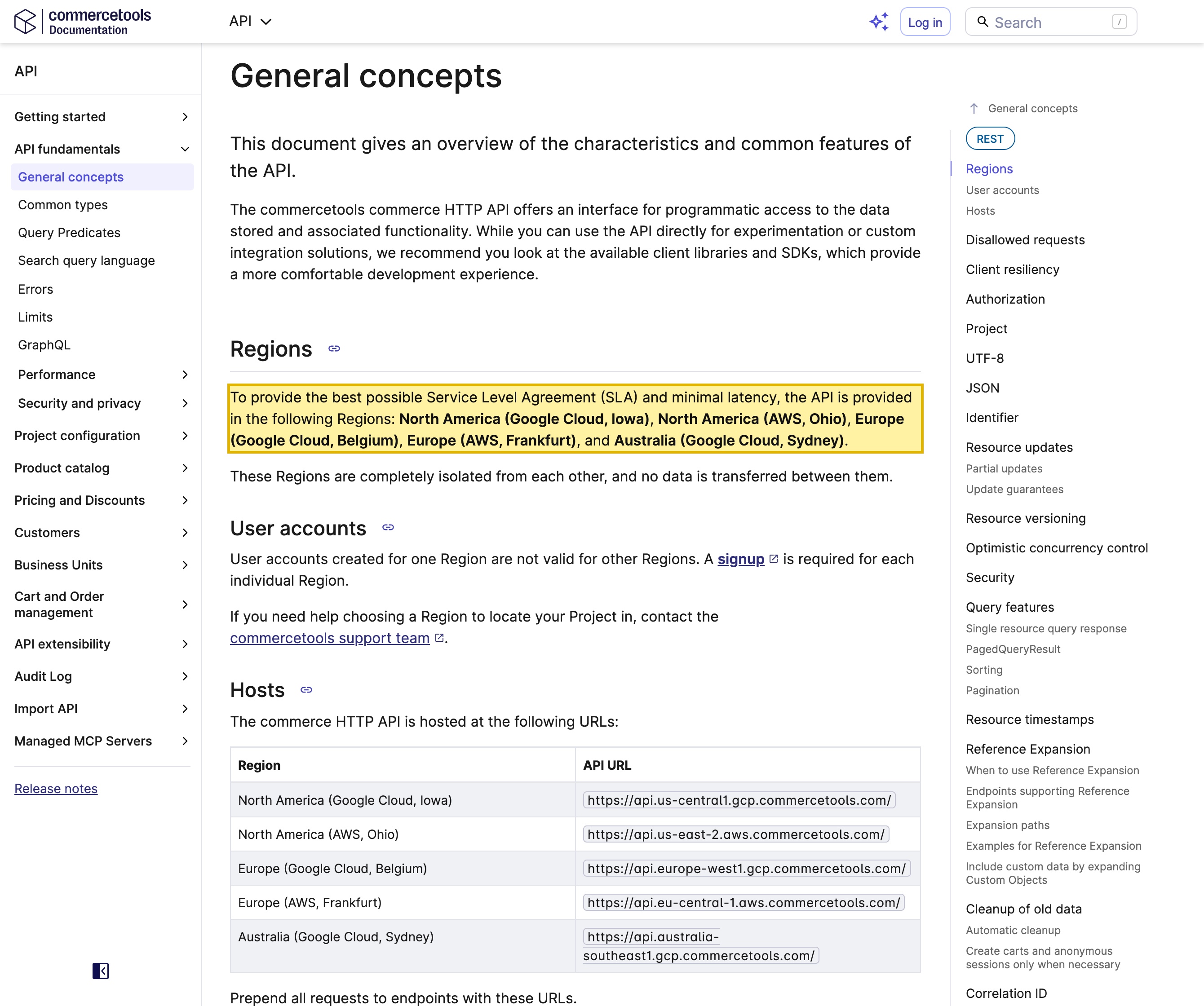Jump to Disallowed requests in page outline
1204x1006 pixels.
pos(1025,240)
